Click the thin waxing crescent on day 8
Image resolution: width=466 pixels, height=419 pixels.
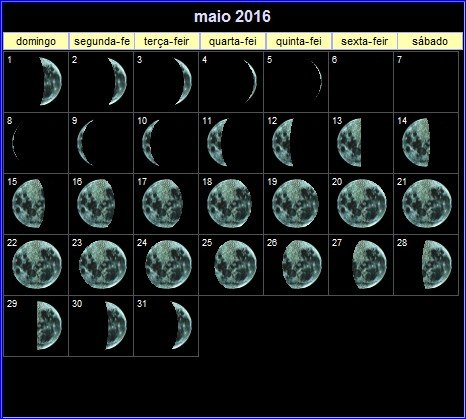(x=15, y=143)
